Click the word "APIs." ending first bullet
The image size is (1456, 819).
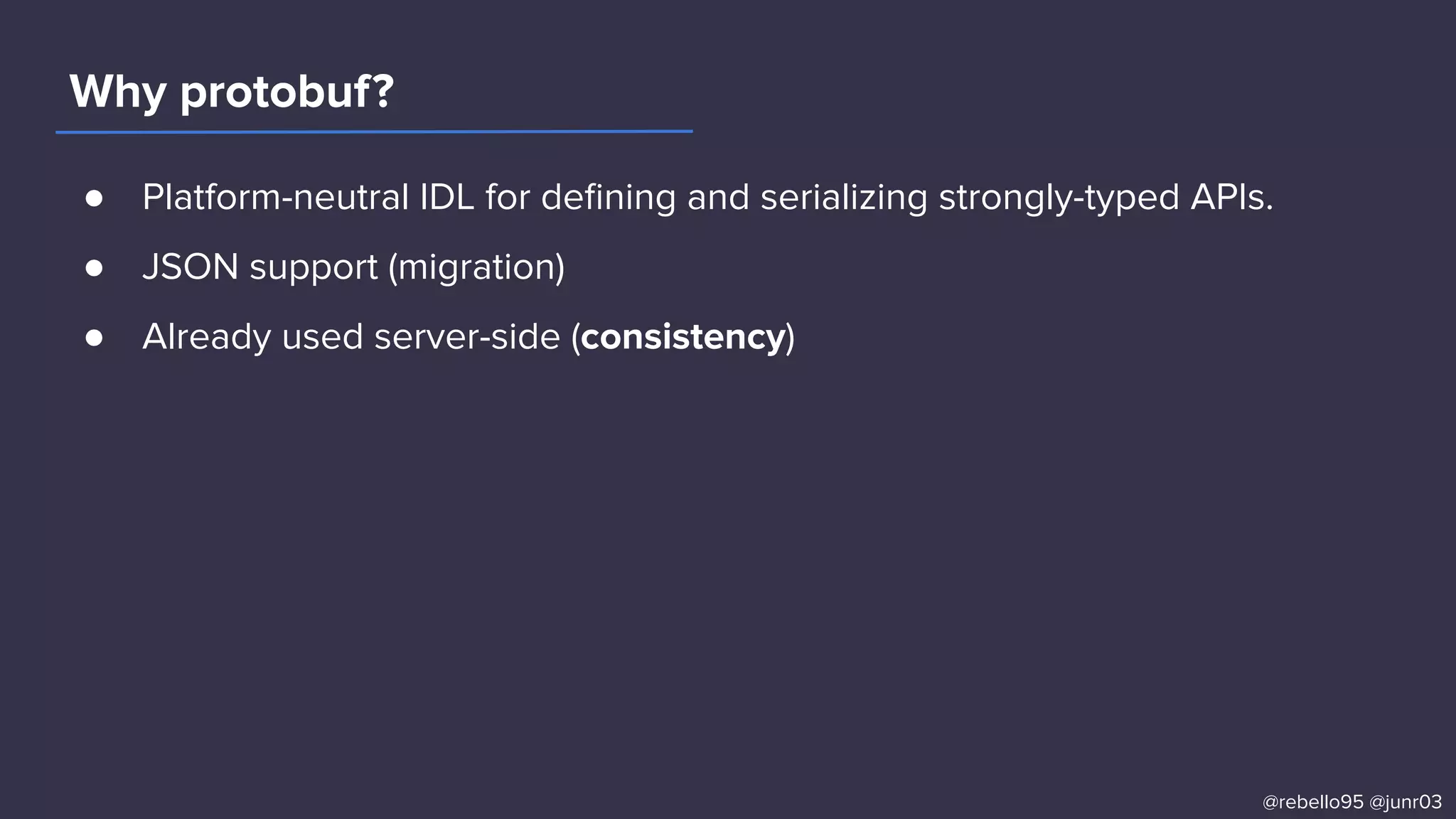(1231, 198)
